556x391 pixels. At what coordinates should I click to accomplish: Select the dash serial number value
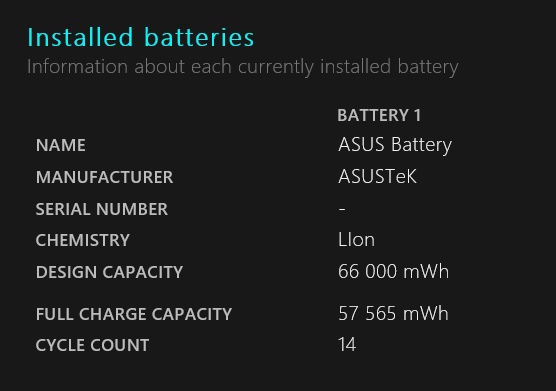(342, 209)
